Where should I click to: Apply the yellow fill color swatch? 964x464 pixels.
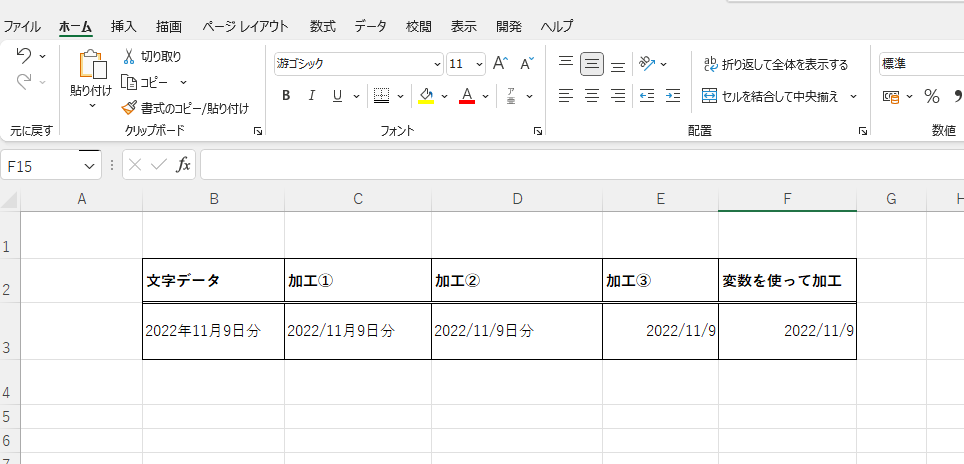(x=426, y=96)
